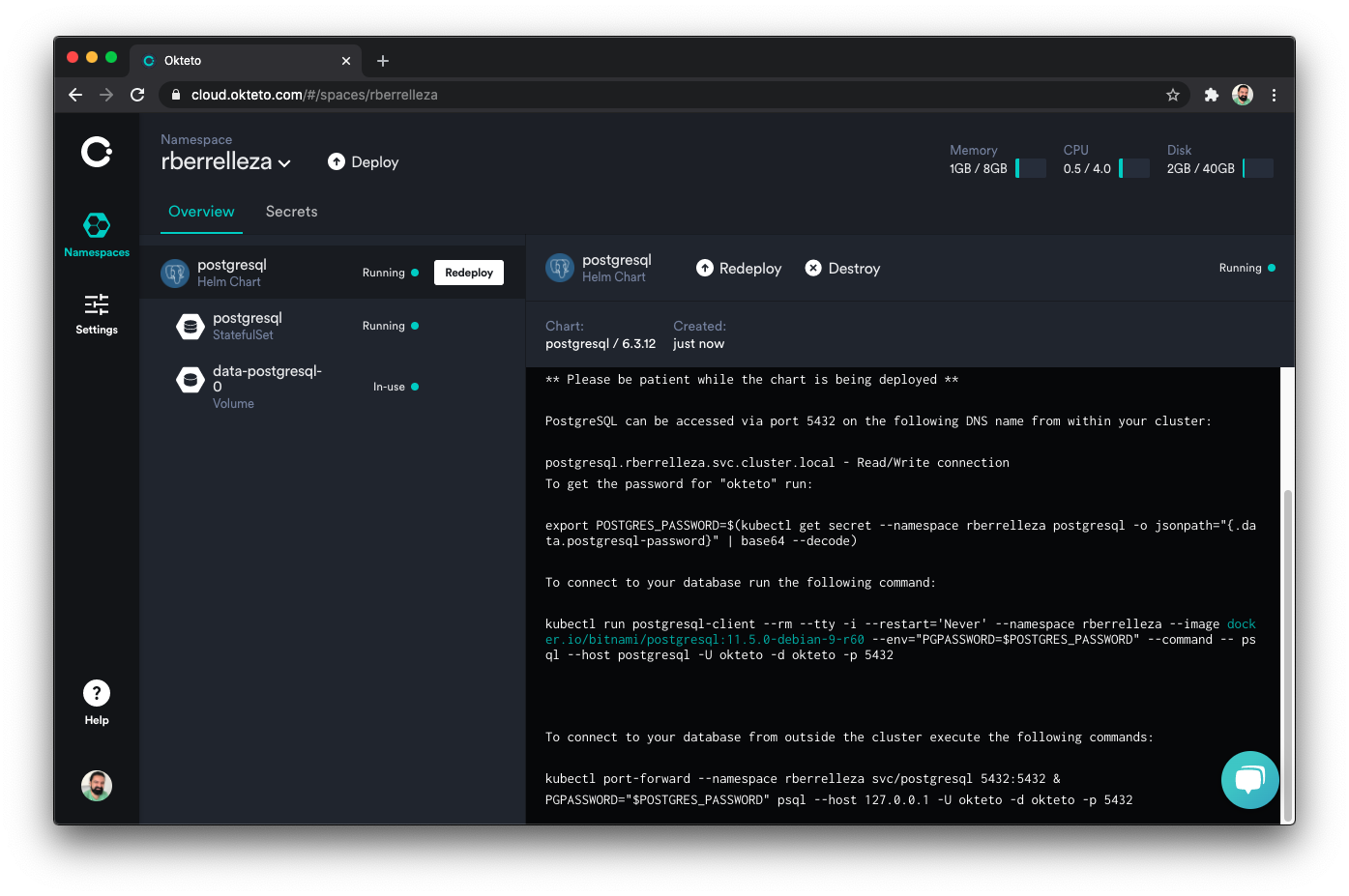Bookmark this page with star icon
This screenshot has height=896, width=1349.
(x=1173, y=95)
